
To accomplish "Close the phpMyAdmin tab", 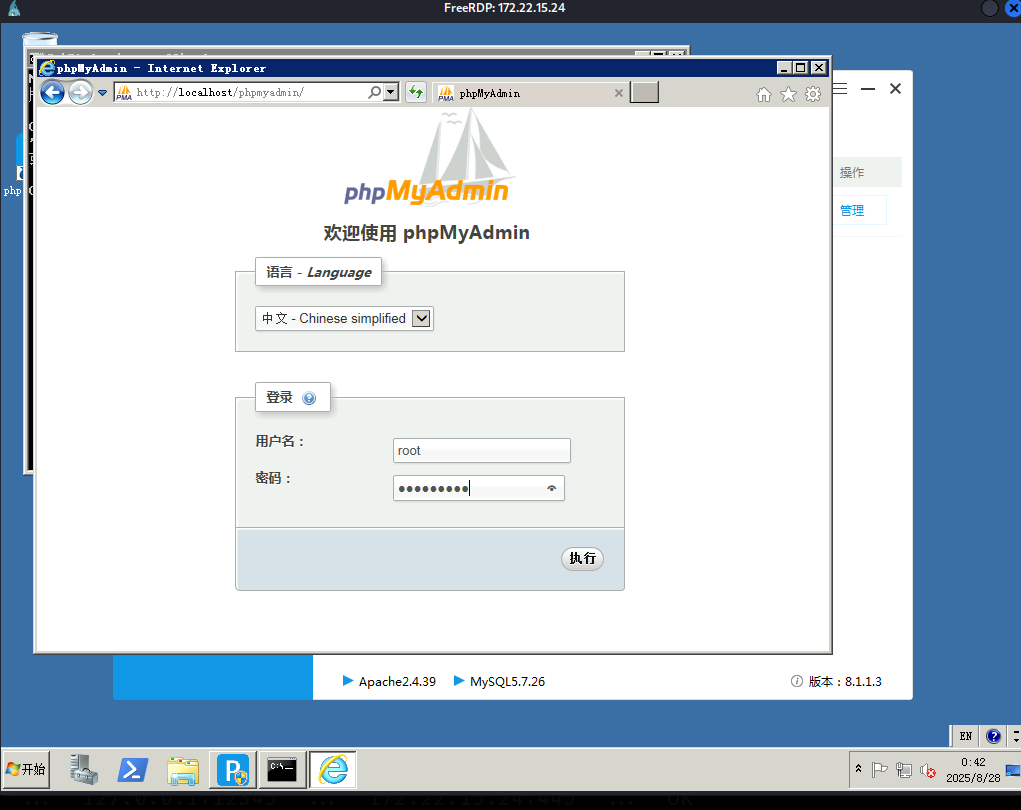I will pyautogui.click(x=619, y=93).
